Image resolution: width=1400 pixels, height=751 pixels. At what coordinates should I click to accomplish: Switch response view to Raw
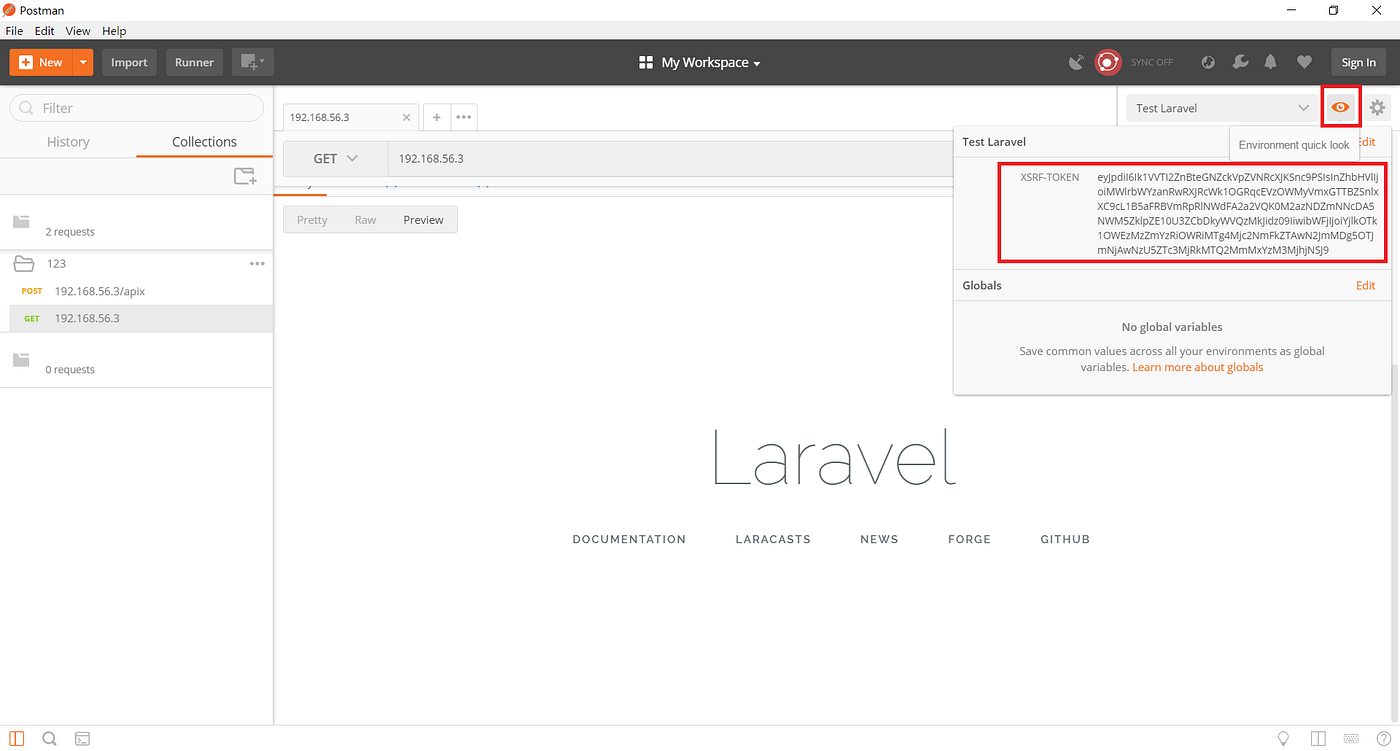pos(365,220)
